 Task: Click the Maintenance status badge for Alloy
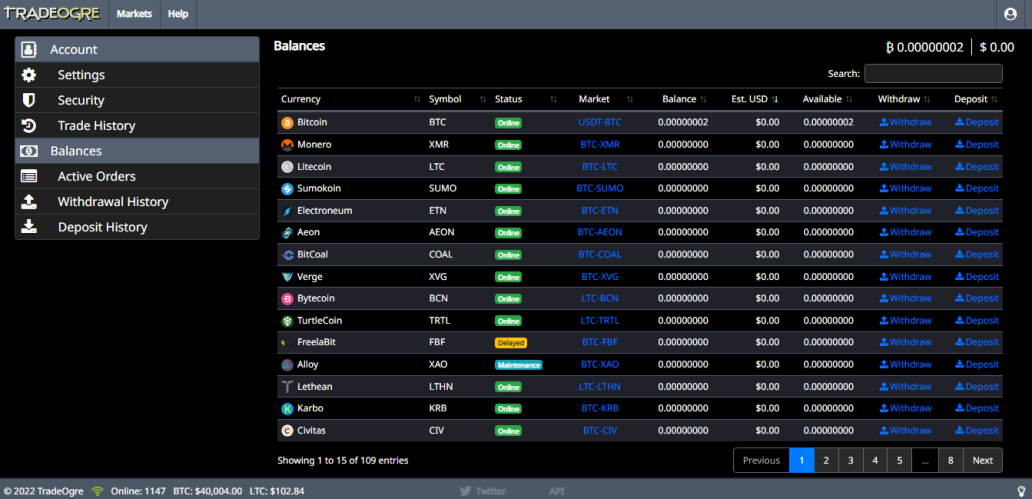(x=519, y=365)
